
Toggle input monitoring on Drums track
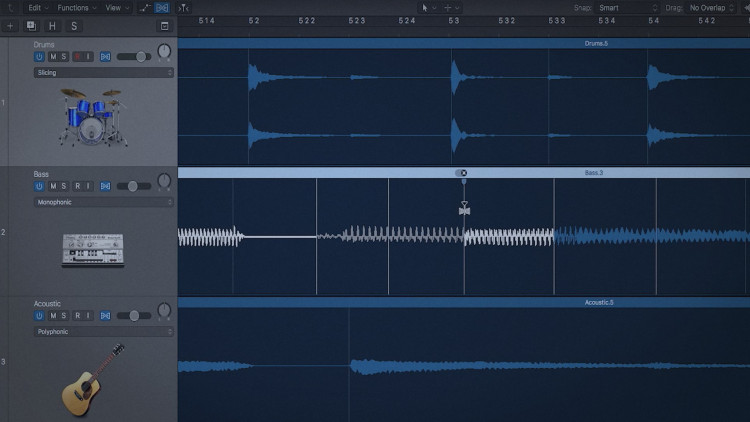(x=88, y=56)
